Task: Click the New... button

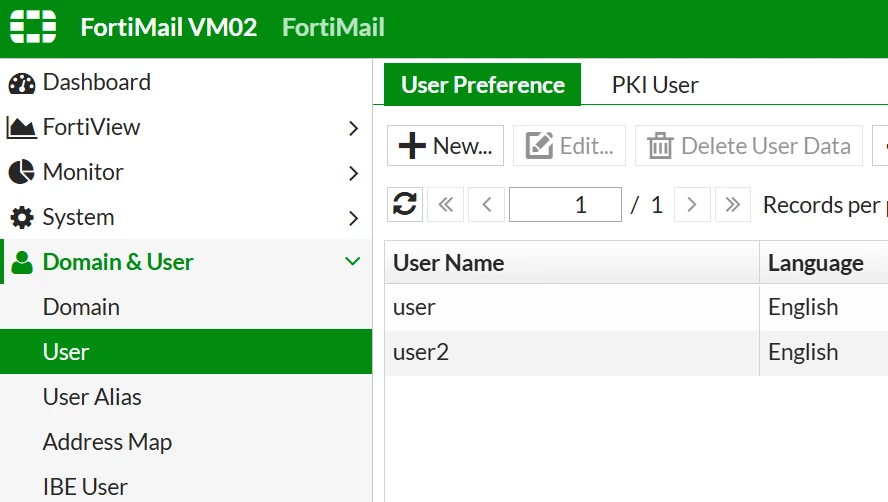Action: click(x=445, y=146)
